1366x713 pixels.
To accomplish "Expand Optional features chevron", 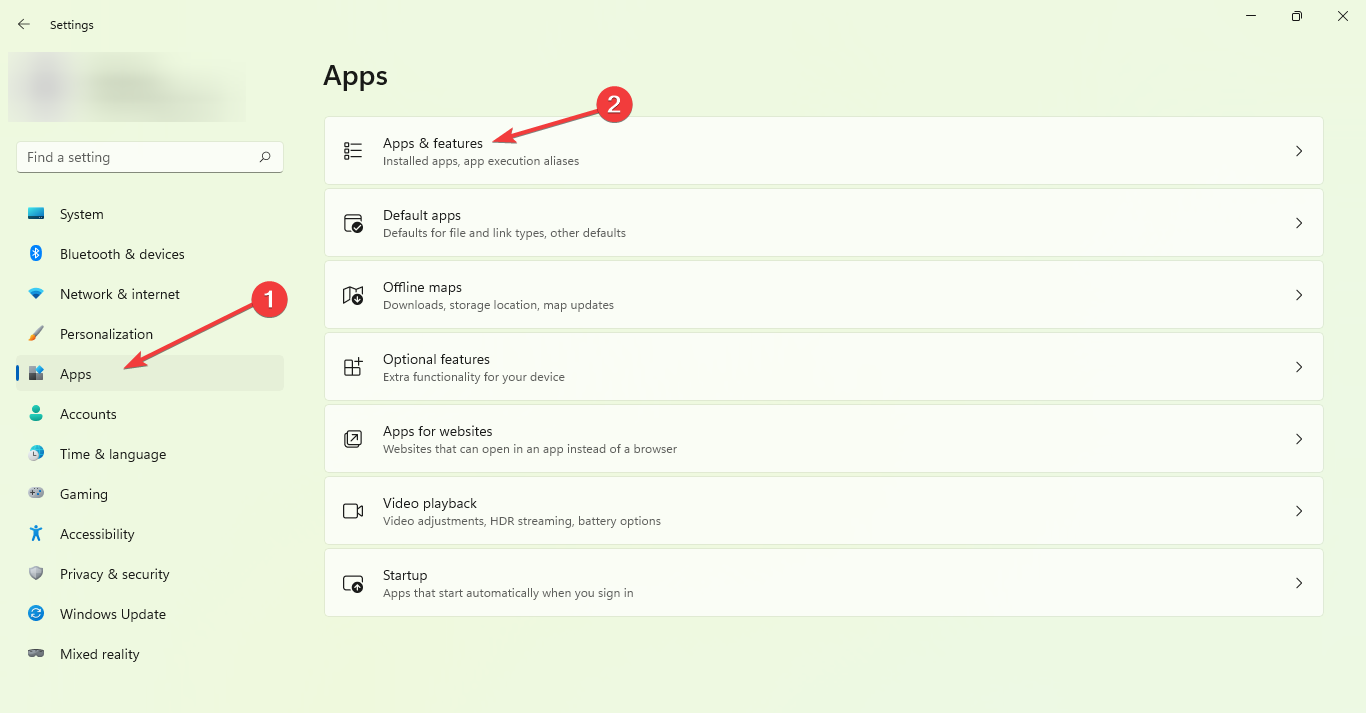I will 1299,367.
